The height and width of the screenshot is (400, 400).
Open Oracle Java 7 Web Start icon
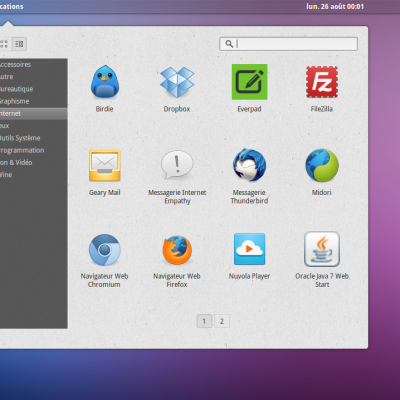[322, 249]
